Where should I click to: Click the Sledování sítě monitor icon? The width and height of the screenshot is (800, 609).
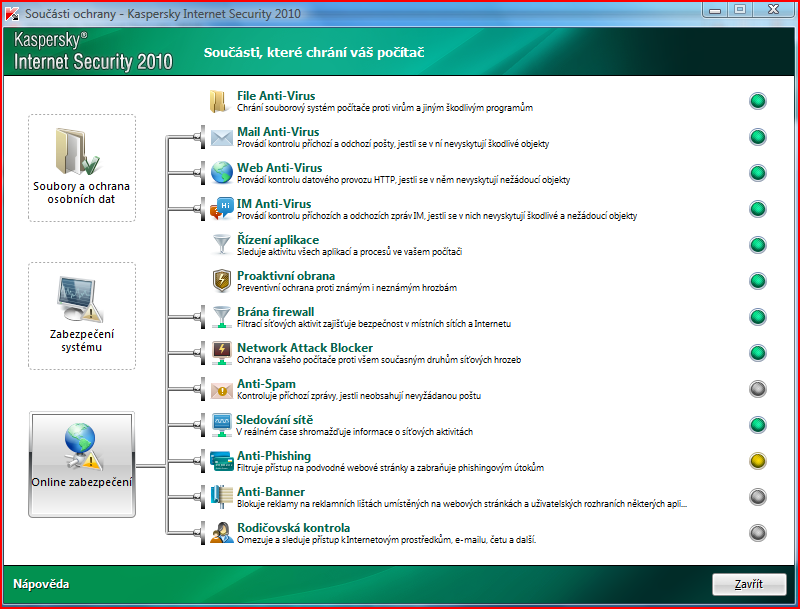221,425
